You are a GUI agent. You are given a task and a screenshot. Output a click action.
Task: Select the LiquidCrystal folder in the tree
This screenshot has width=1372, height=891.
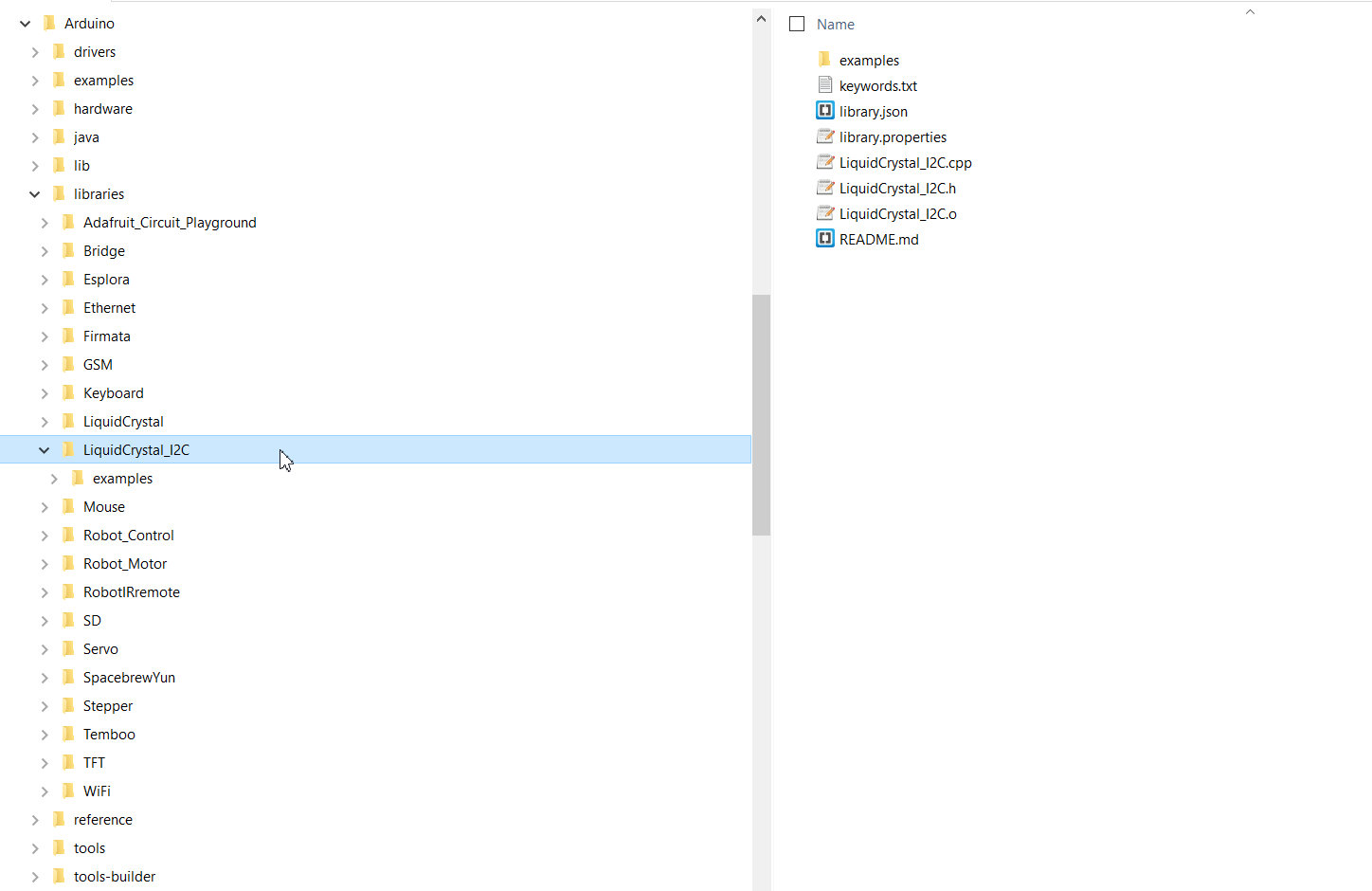(x=123, y=421)
